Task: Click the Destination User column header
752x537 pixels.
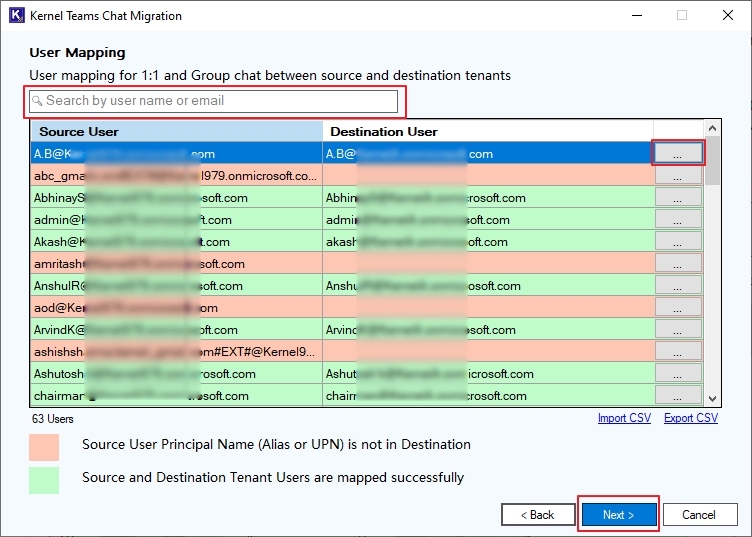Action: tap(488, 131)
